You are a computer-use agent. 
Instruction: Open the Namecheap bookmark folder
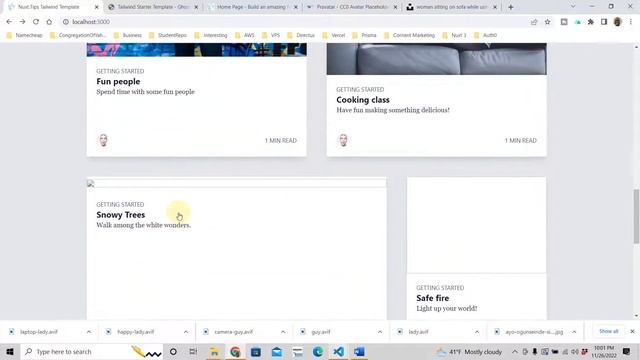coord(24,35)
